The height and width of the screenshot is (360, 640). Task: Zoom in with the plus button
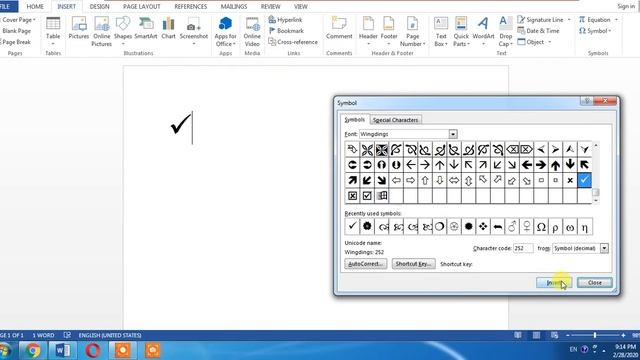point(623,335)
